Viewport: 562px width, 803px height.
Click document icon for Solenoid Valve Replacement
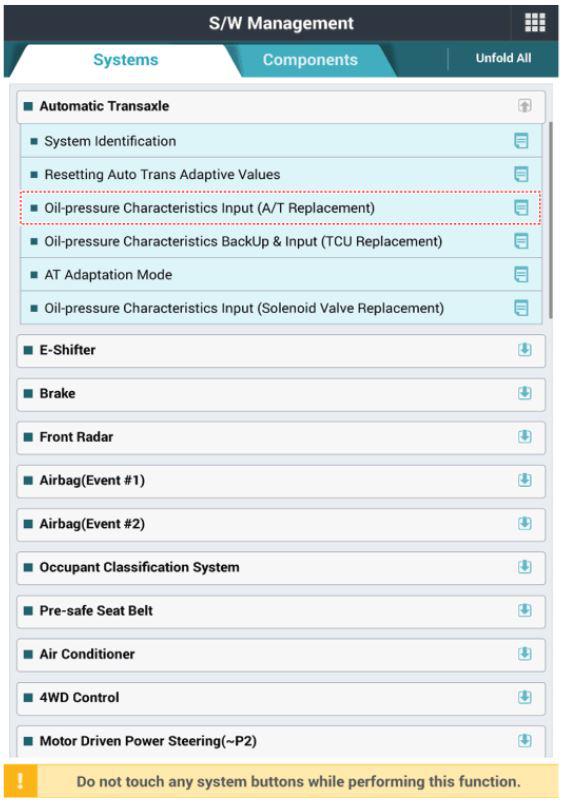pyautogui.click(x=521, y=308)
